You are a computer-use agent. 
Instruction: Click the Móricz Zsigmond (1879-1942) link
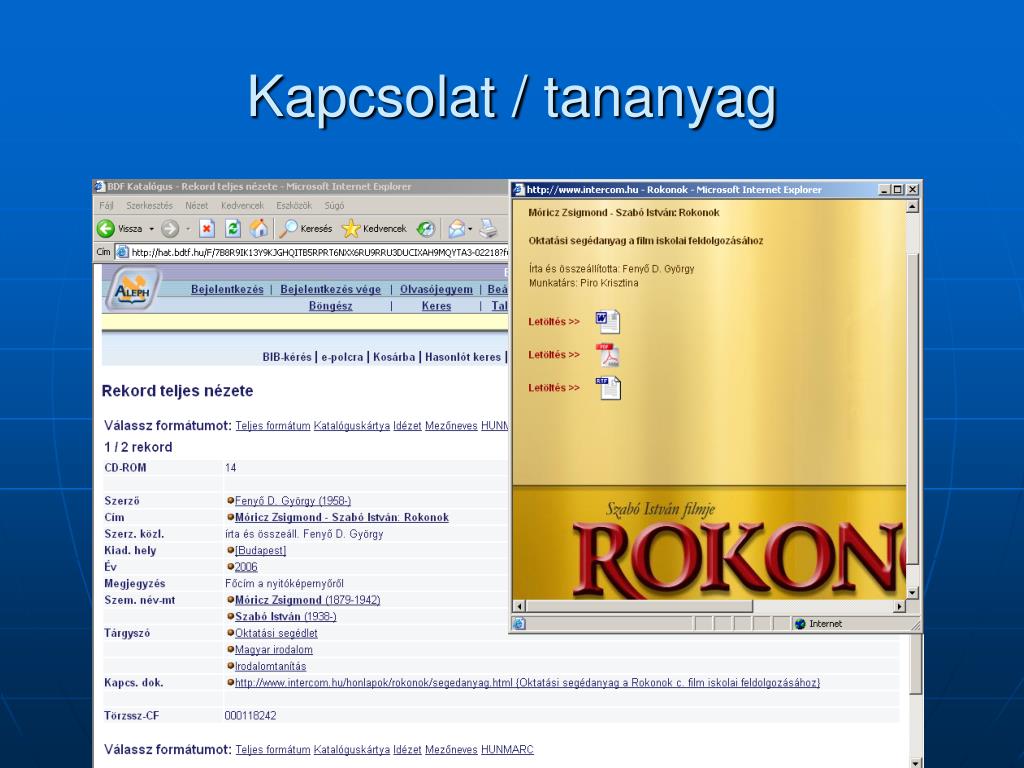click(308, 600)
